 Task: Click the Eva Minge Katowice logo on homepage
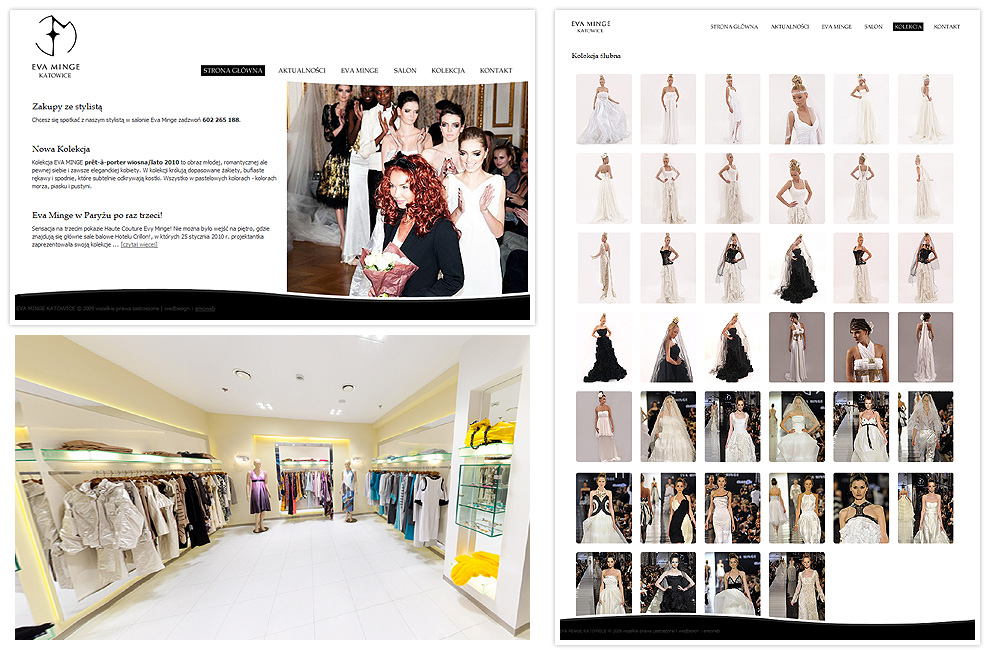56,46
